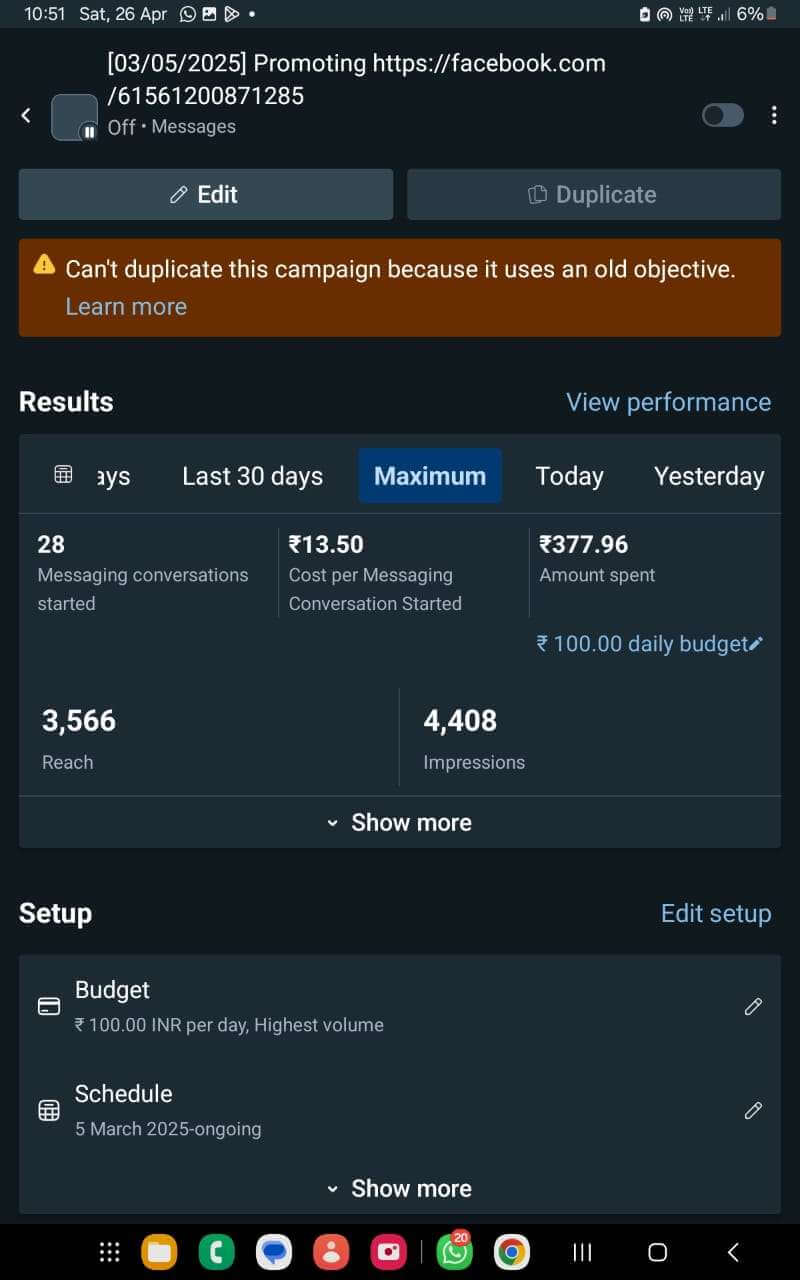Switch to the Today date range tab
Image resolution: width=800 pixels, height=1280 pixels.
[x=569, y=476]
